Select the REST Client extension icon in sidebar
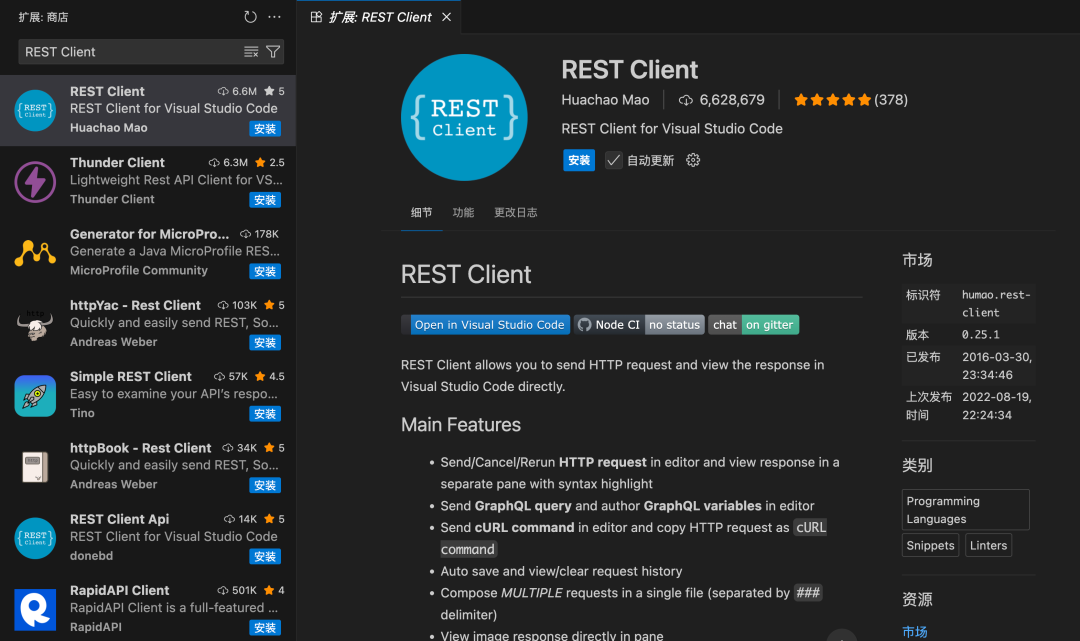 [35, 110]
